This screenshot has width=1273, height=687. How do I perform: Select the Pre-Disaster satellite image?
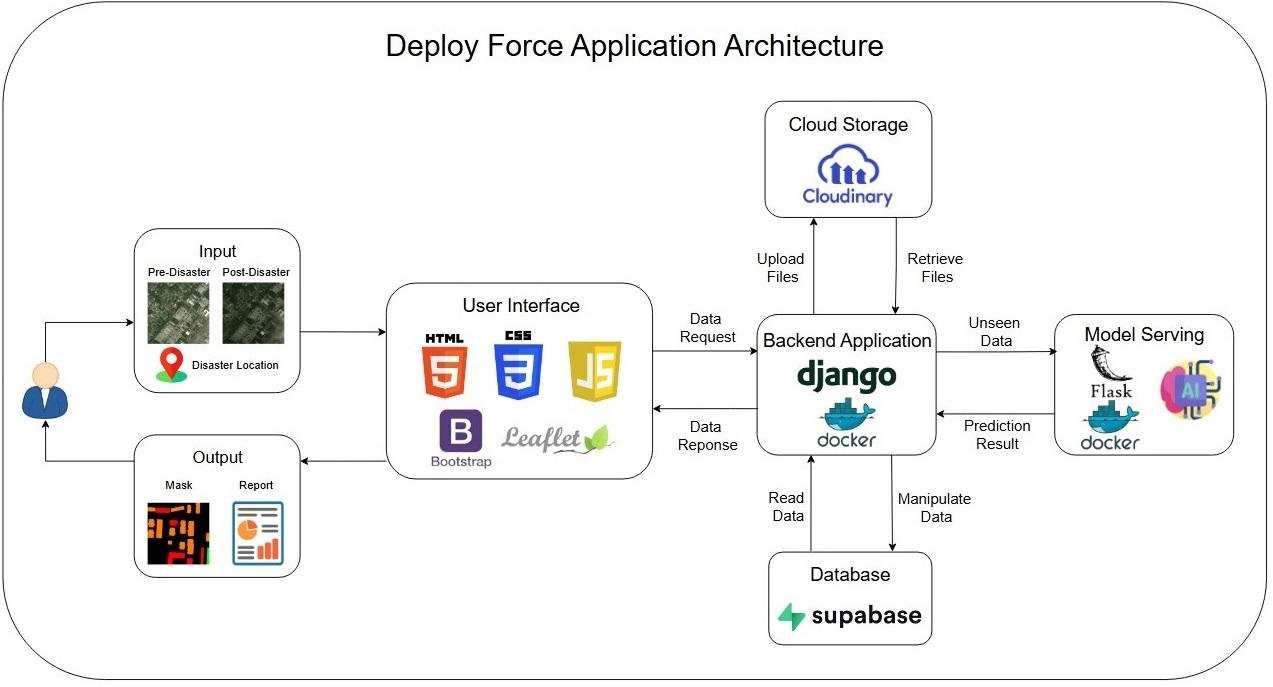point(178,313)
